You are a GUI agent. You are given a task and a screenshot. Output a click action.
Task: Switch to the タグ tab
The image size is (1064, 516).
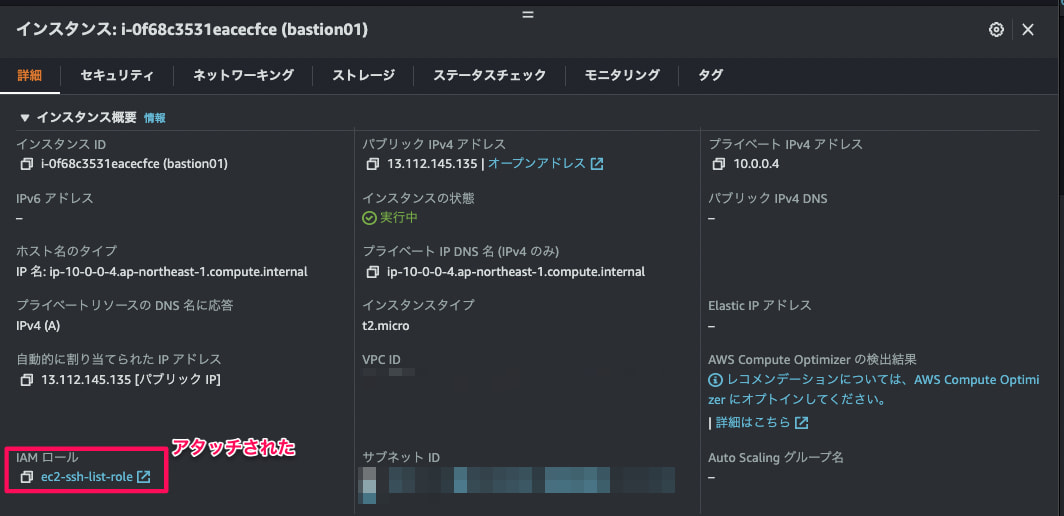pyautogui.click(x=710, y=75)
